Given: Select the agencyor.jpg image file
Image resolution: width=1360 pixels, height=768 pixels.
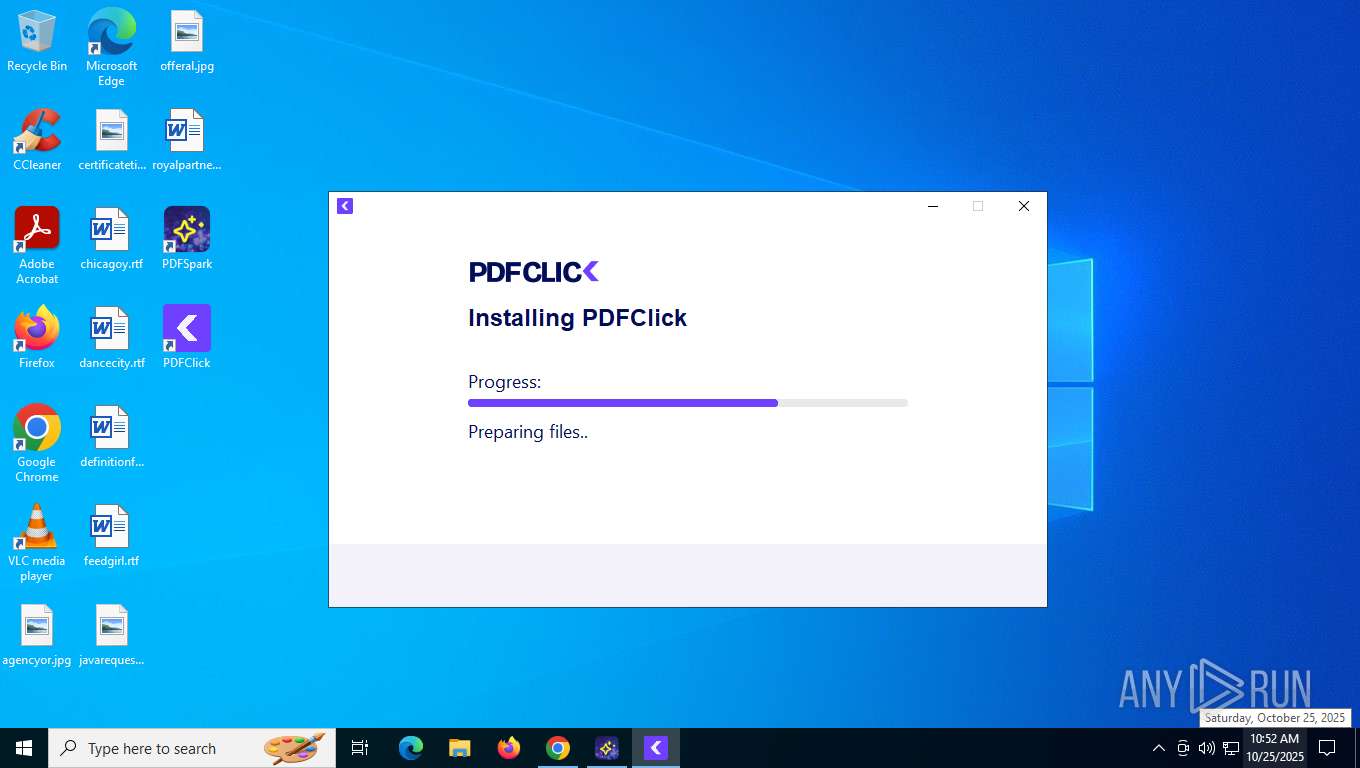Looking at the screenshot, I should [37, 635].
